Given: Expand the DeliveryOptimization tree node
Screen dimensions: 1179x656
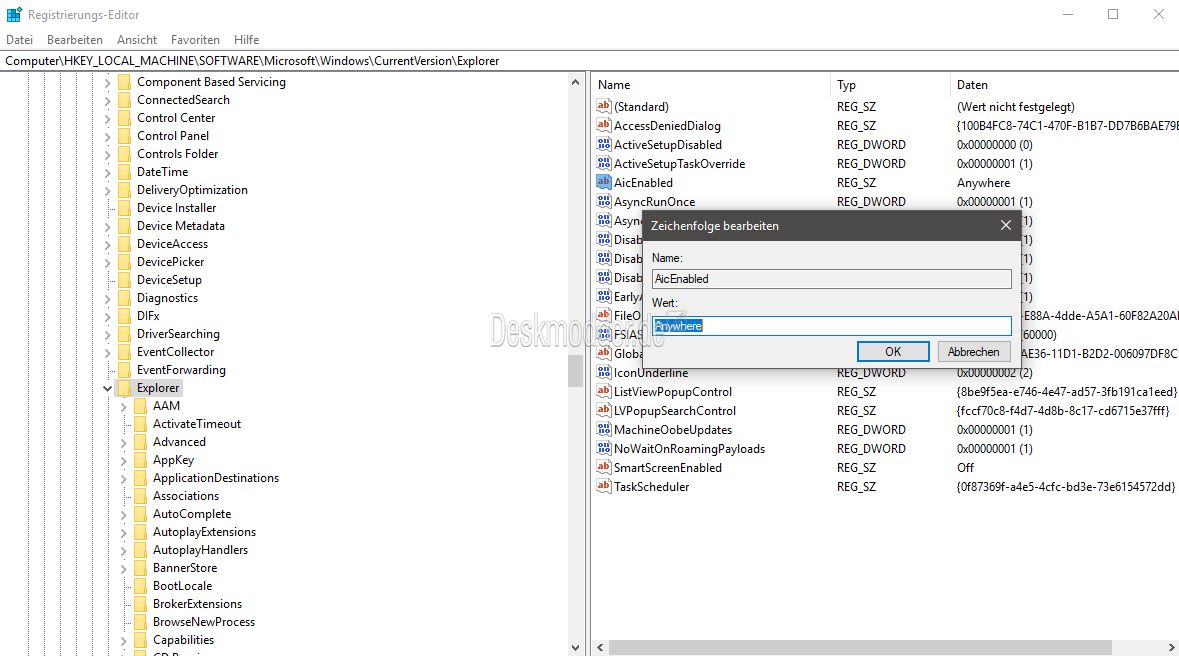Looking at the screenshot, I should [108, 190].
